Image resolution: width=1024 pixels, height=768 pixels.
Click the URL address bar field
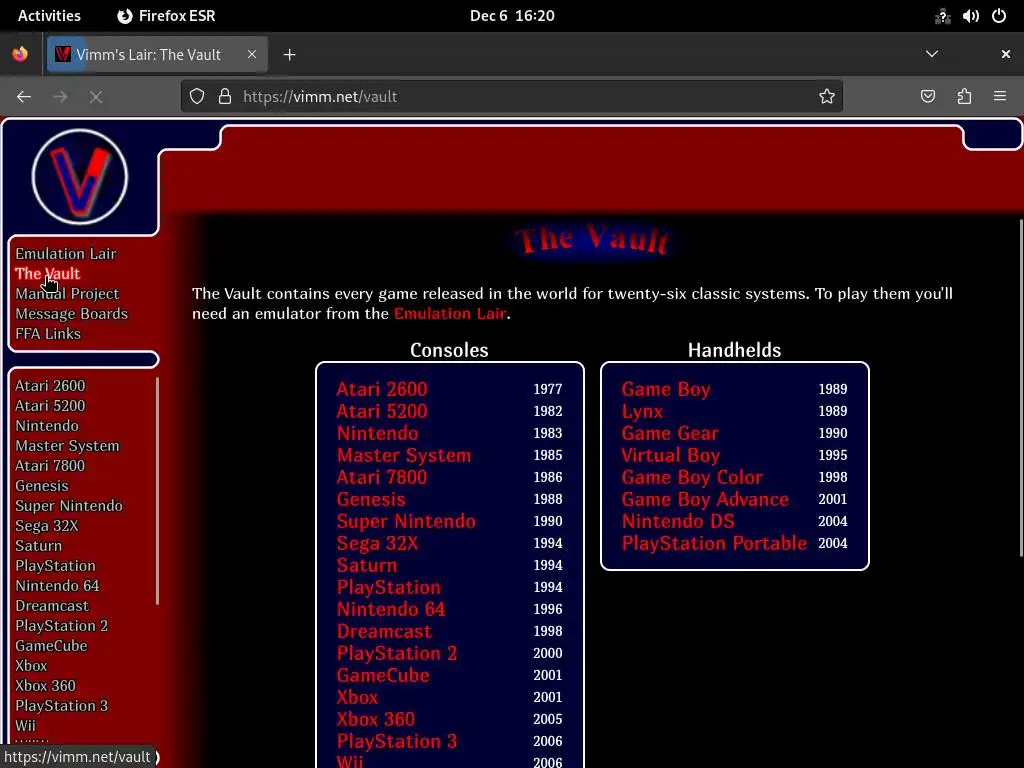(511, 97)
